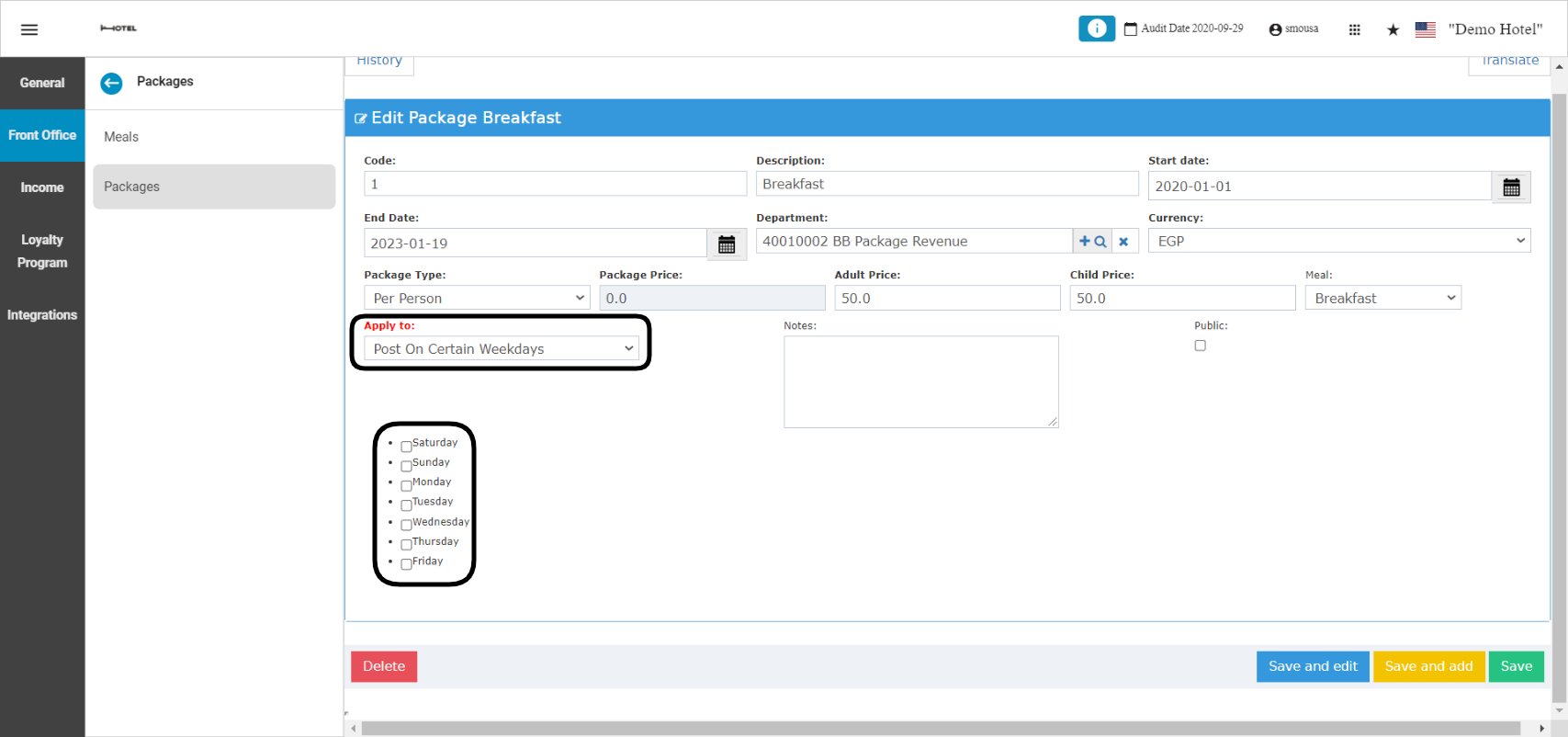
Task: Click the blue info icon button
Action: [x=1097, y=28]
